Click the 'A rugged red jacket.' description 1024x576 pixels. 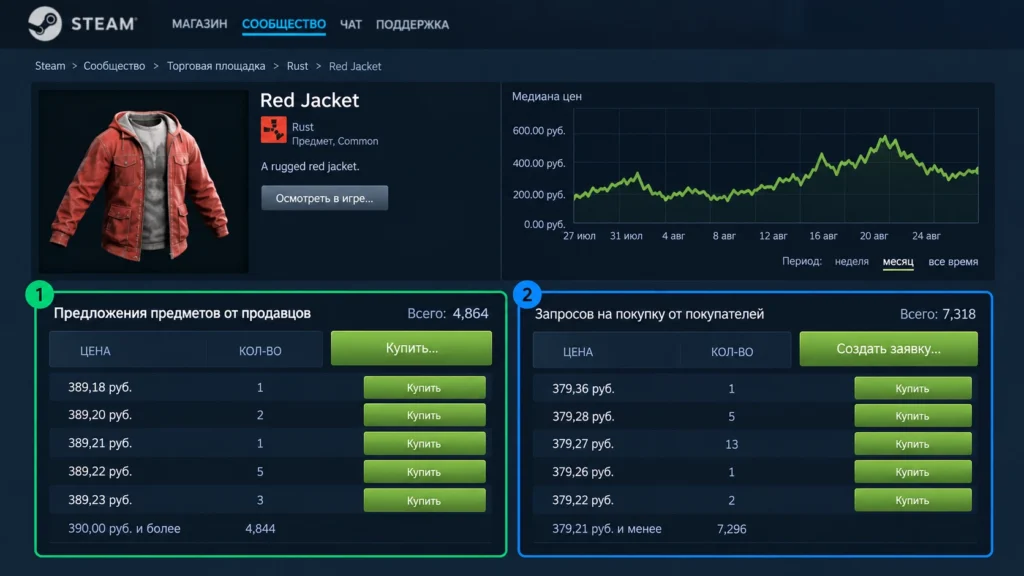tap(310, 167)
